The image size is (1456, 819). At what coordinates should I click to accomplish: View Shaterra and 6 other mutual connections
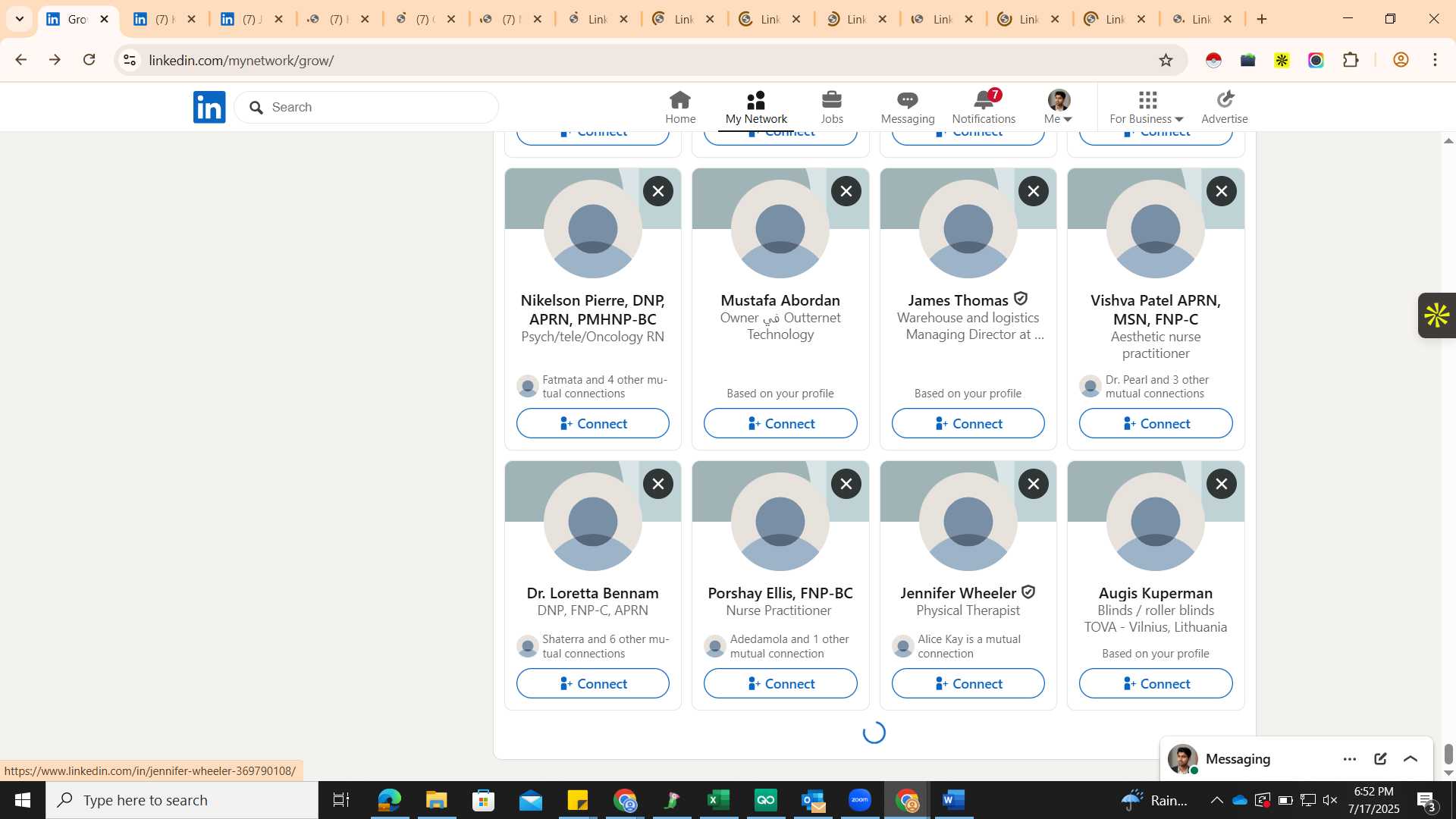click(593, 646)
